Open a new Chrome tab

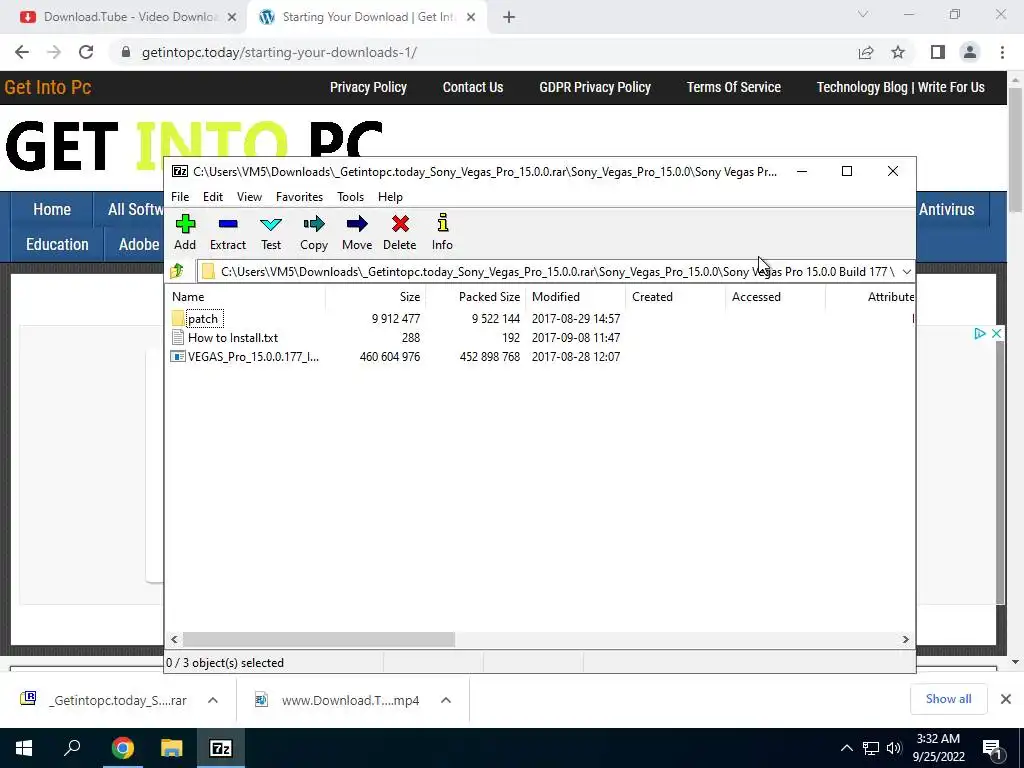tap(509, 18)
